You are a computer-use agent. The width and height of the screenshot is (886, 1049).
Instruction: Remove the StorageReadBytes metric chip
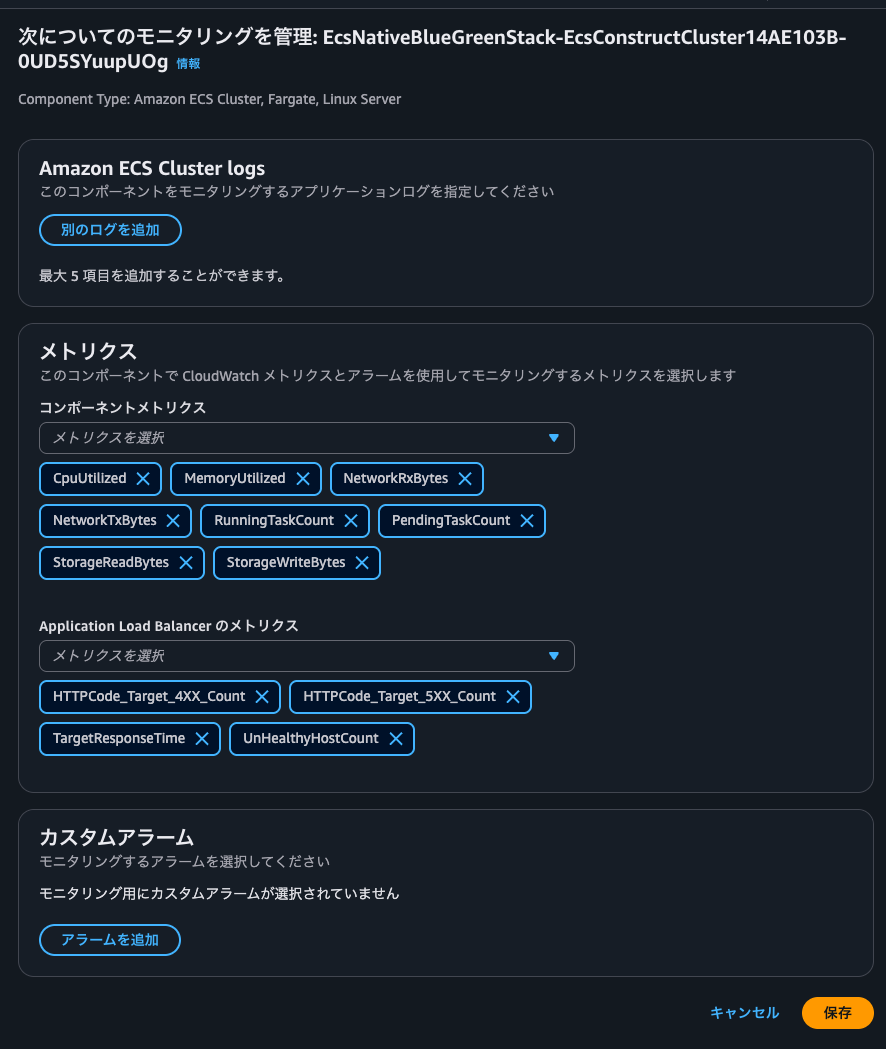pos(186,563)
